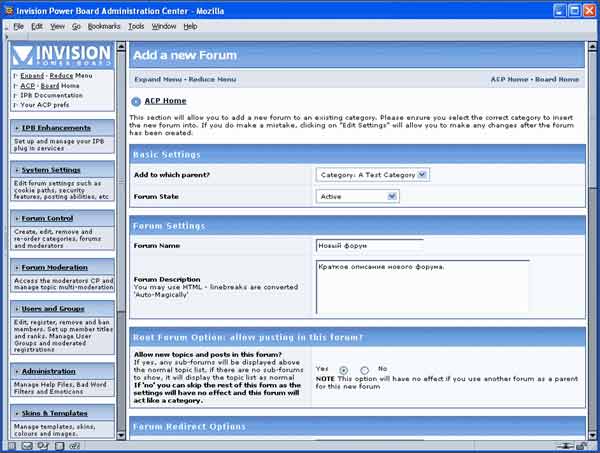Screen dimensions: 600x453
Task: Click Expand Menu in the header bar
Action: 158,79
